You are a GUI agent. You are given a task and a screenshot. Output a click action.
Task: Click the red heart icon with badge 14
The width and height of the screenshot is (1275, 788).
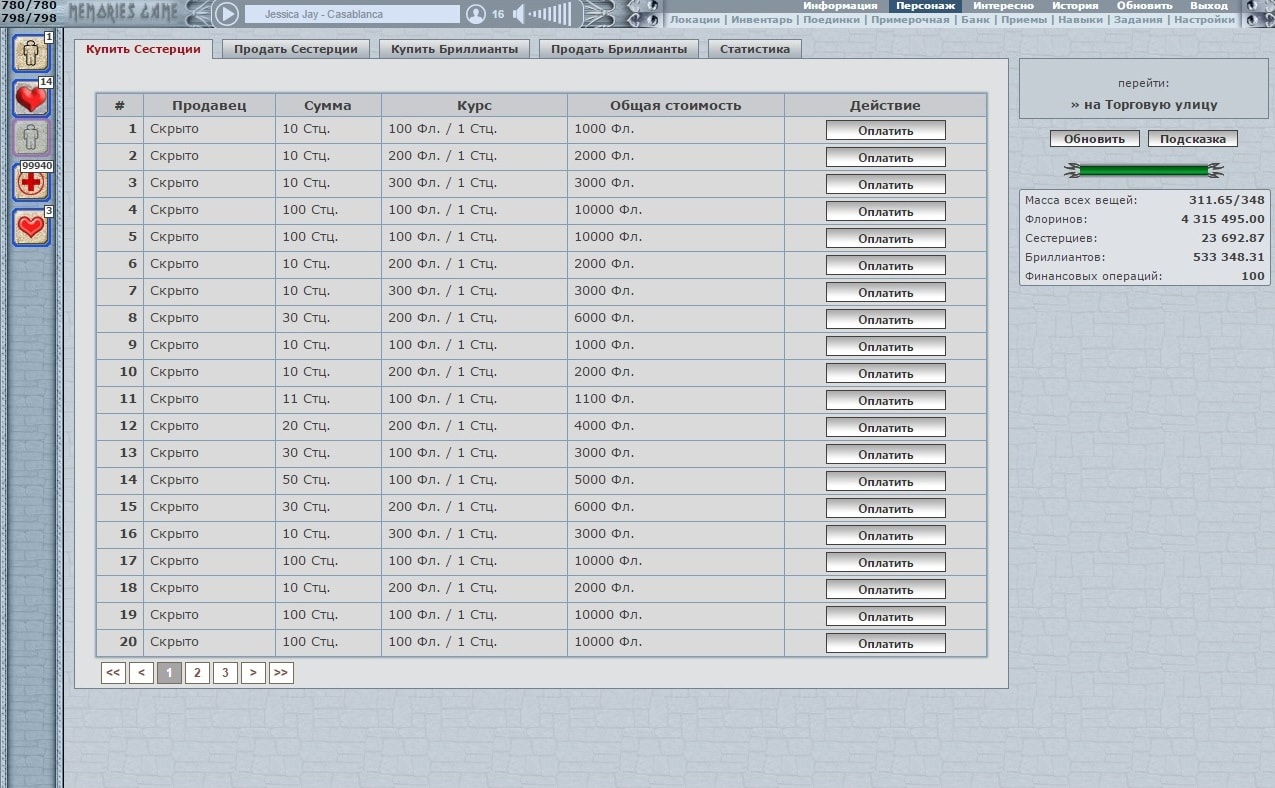31,97
